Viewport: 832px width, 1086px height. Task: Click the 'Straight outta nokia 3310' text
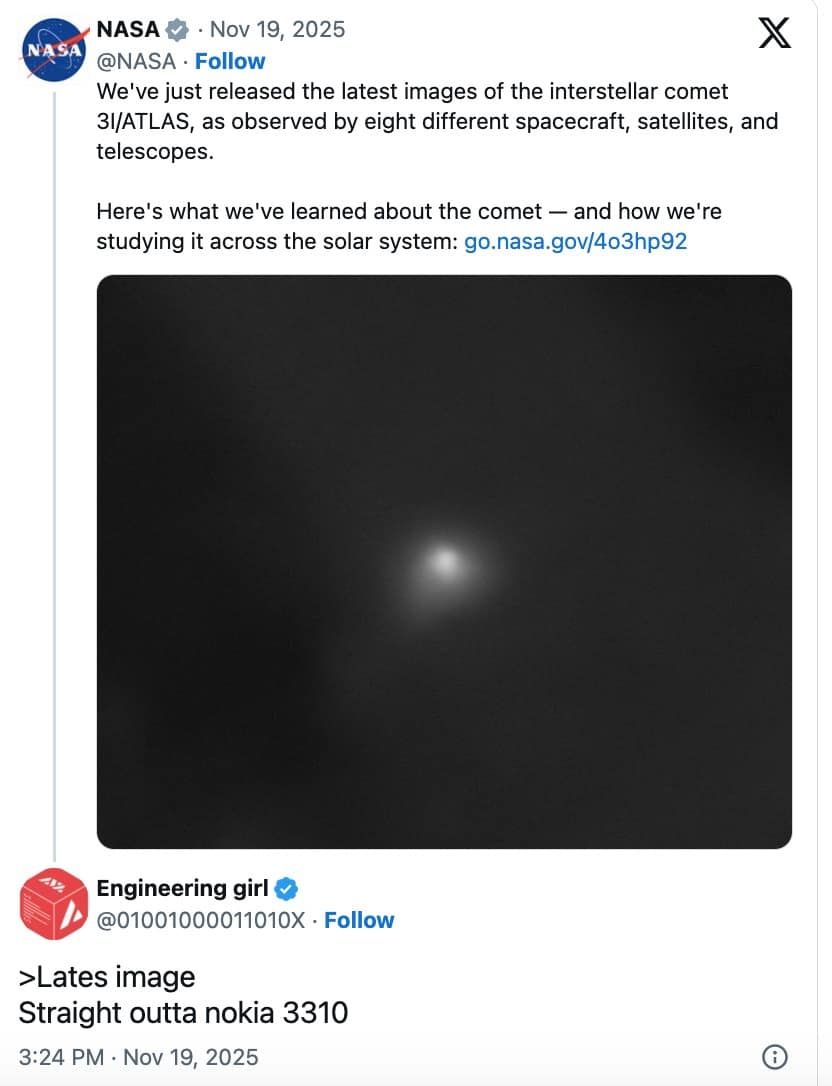tap(183, 1013)
